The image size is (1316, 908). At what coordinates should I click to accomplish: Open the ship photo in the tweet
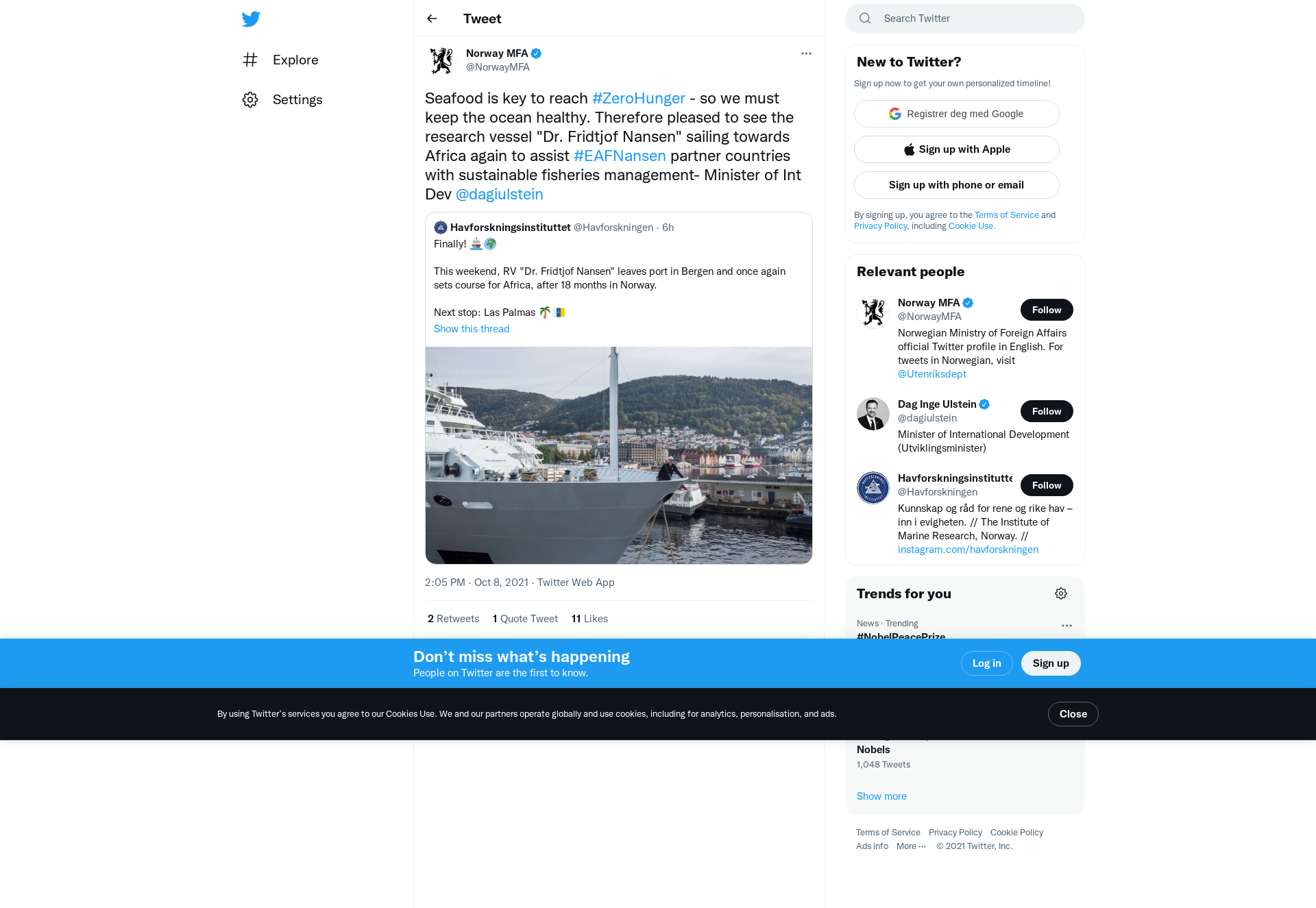pyautogui.click(x=619, y=456)
